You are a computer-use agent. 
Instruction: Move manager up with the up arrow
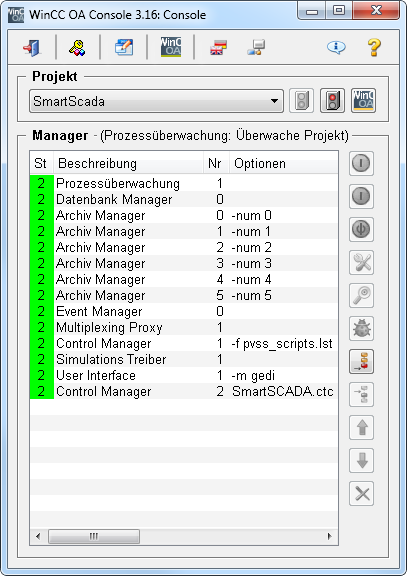click(x=361, y=428)
